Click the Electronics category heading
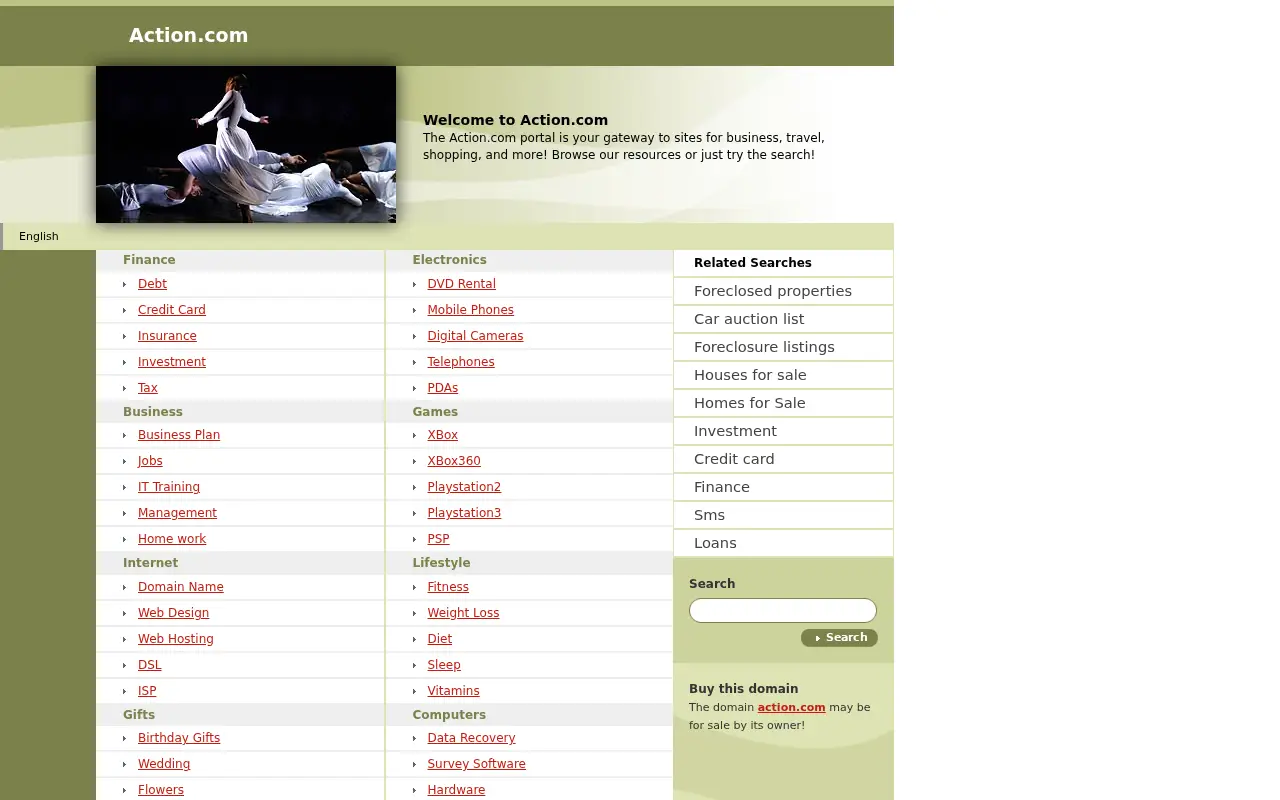This screenshot has height=800, width=1280. 449,260
